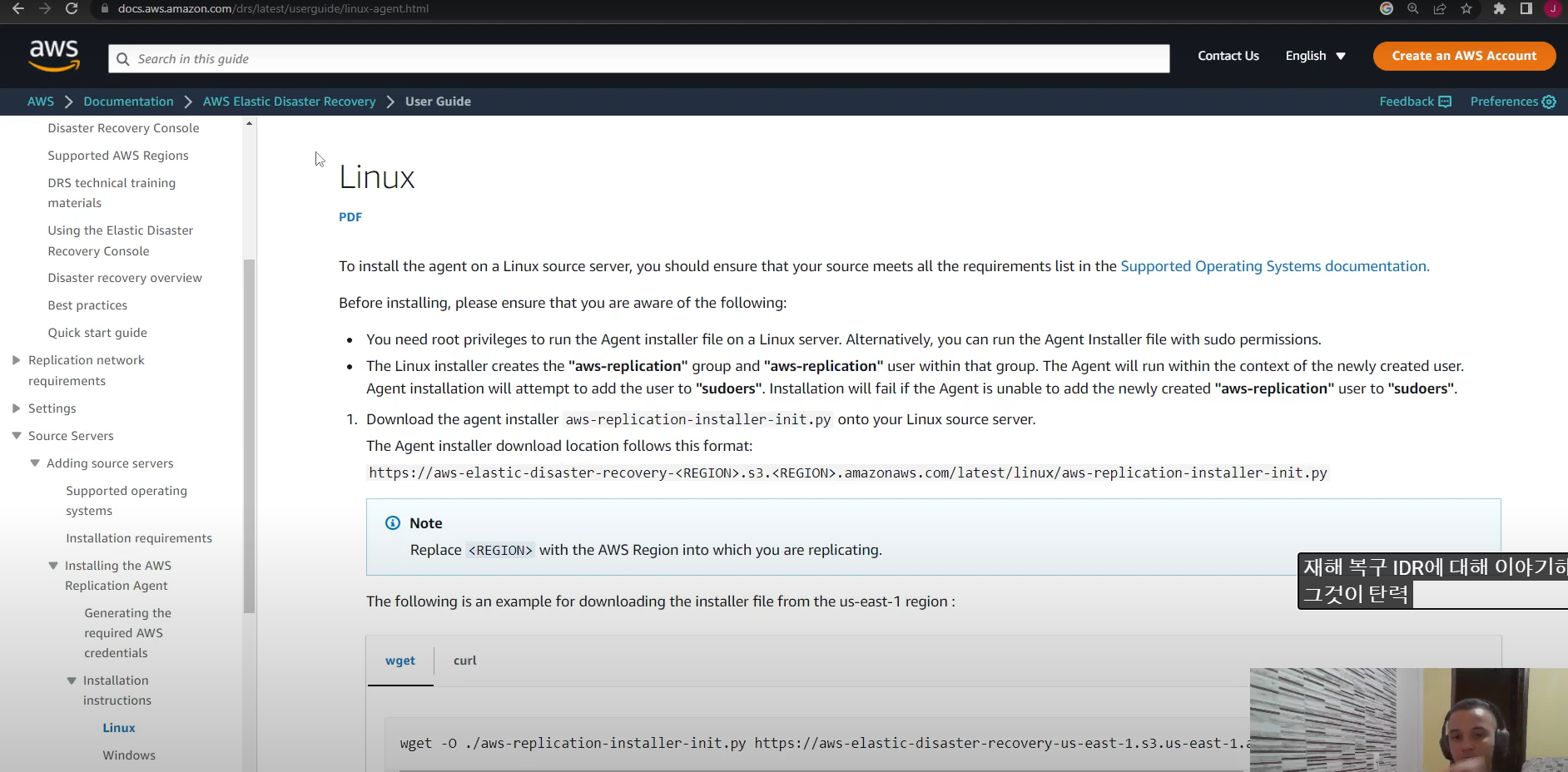Click the search magnifier icon in guide search

pos(123,59)
